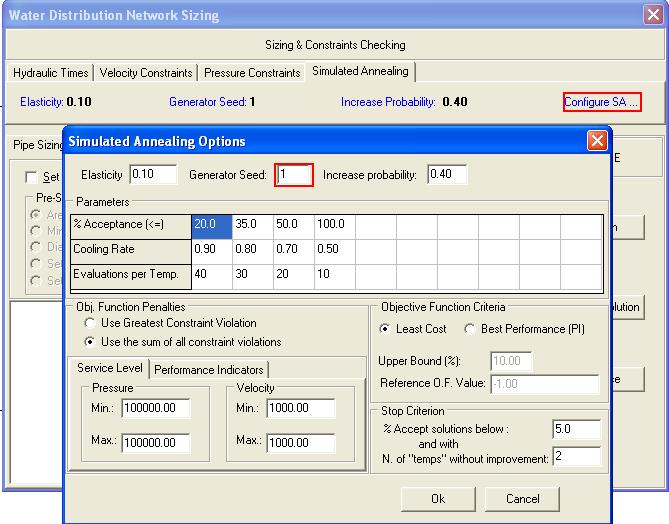This screenshot has width=669, height=524.
Task: Tick the Set checkbox in the Pipe Sizing panel
Action: coord(31,177)
